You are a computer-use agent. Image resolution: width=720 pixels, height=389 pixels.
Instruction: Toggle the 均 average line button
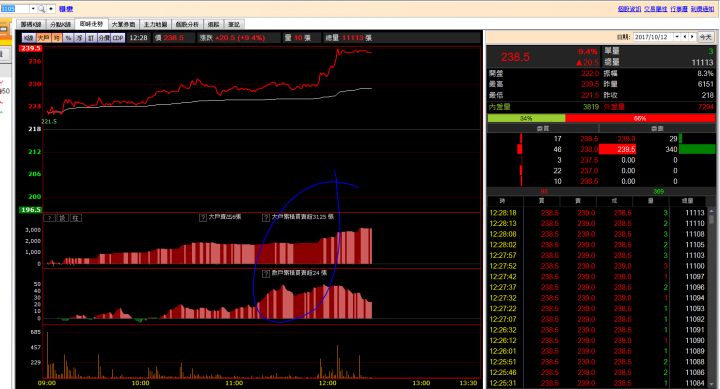click(x=56, y=38)
